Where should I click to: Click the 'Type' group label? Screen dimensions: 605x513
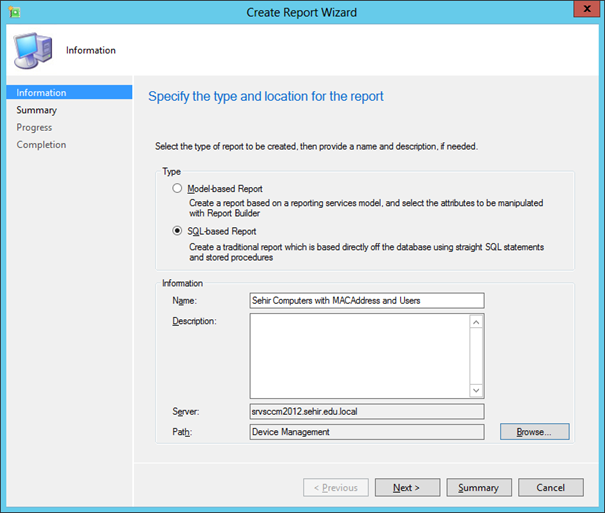[x=171, y=172]
